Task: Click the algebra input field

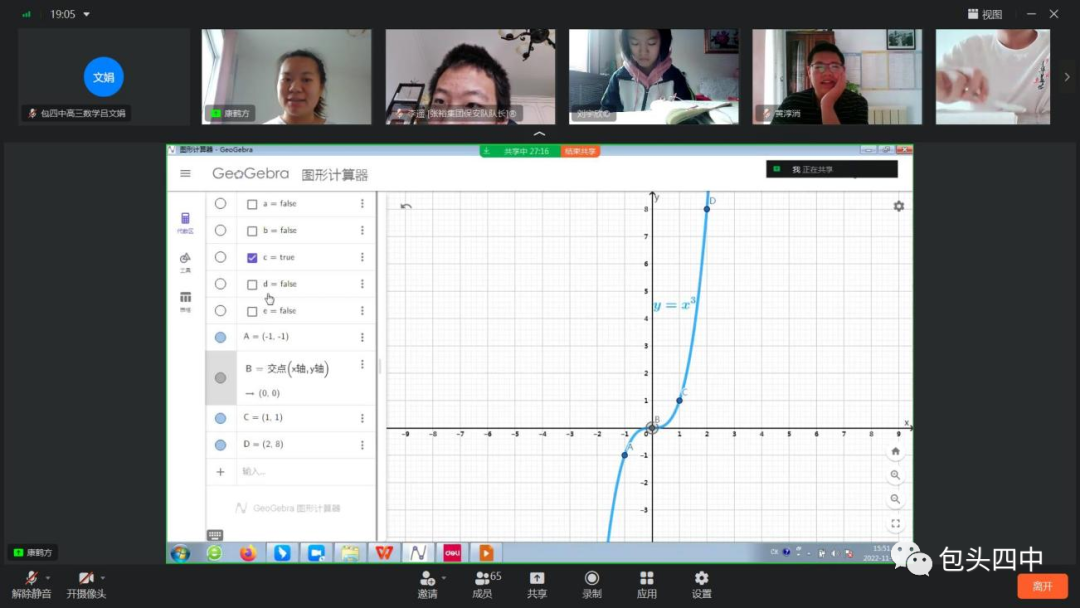Action: point(306,472)
